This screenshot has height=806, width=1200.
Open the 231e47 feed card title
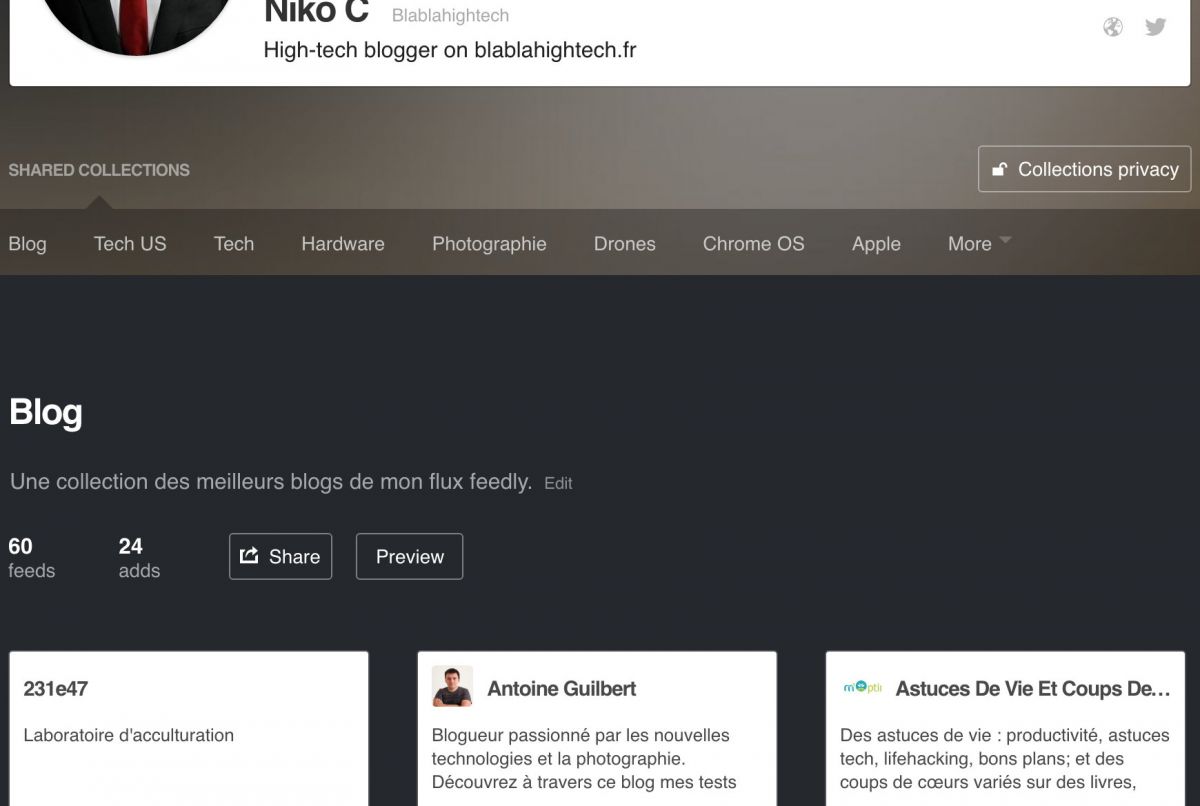click(x=56, y=689)
